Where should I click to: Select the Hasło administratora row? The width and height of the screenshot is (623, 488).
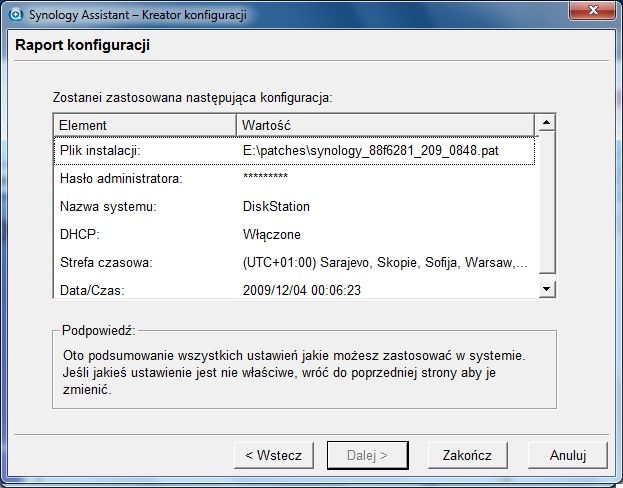[294, 178]
